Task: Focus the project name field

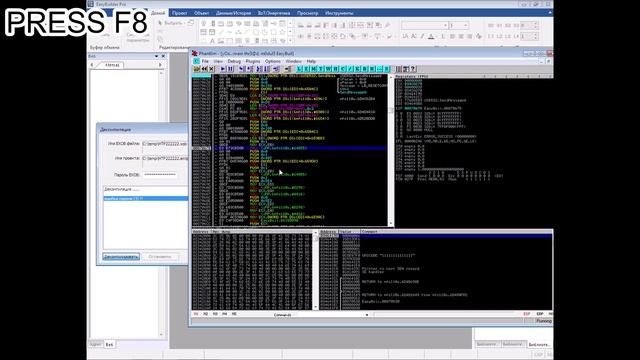Action: (164, 158)
